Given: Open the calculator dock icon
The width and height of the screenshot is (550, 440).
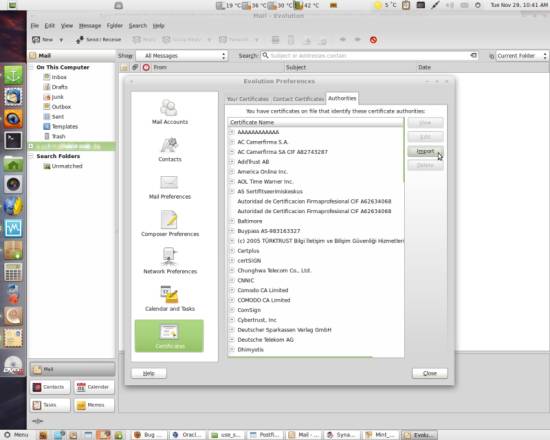Looking at the screenshot, I should point(13,272).
